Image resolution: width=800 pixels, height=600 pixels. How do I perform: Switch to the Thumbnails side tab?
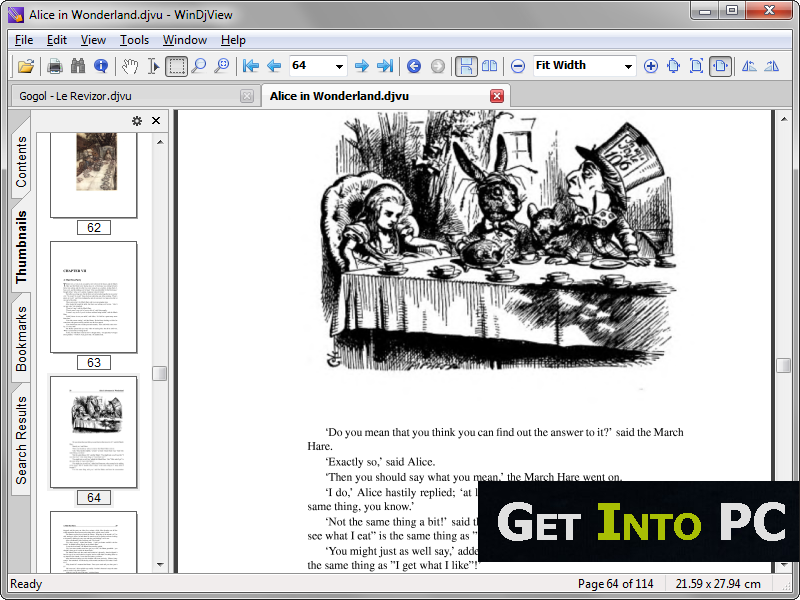click(21, 247)
